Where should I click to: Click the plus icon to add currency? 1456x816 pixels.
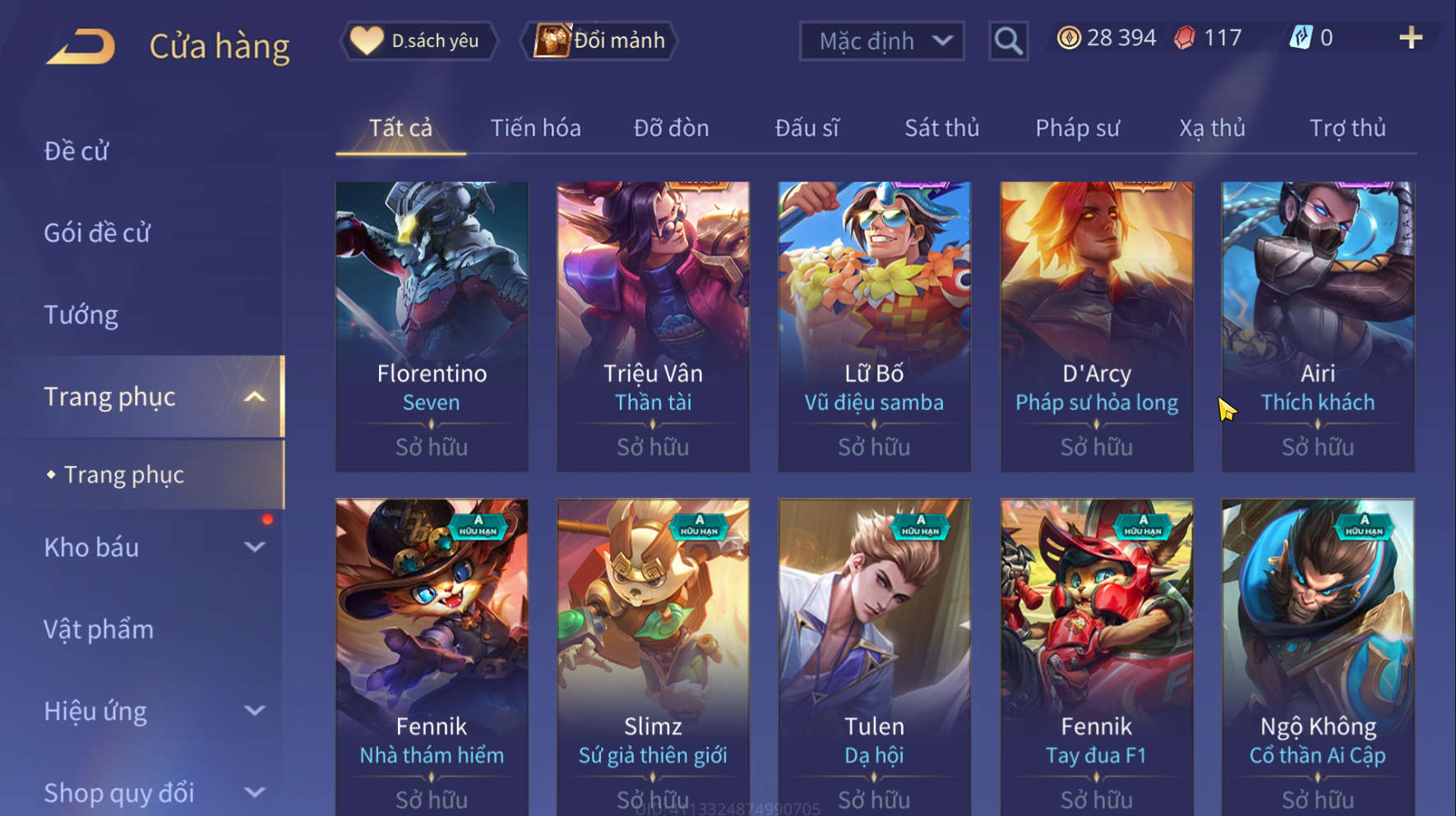point(1411,38)
